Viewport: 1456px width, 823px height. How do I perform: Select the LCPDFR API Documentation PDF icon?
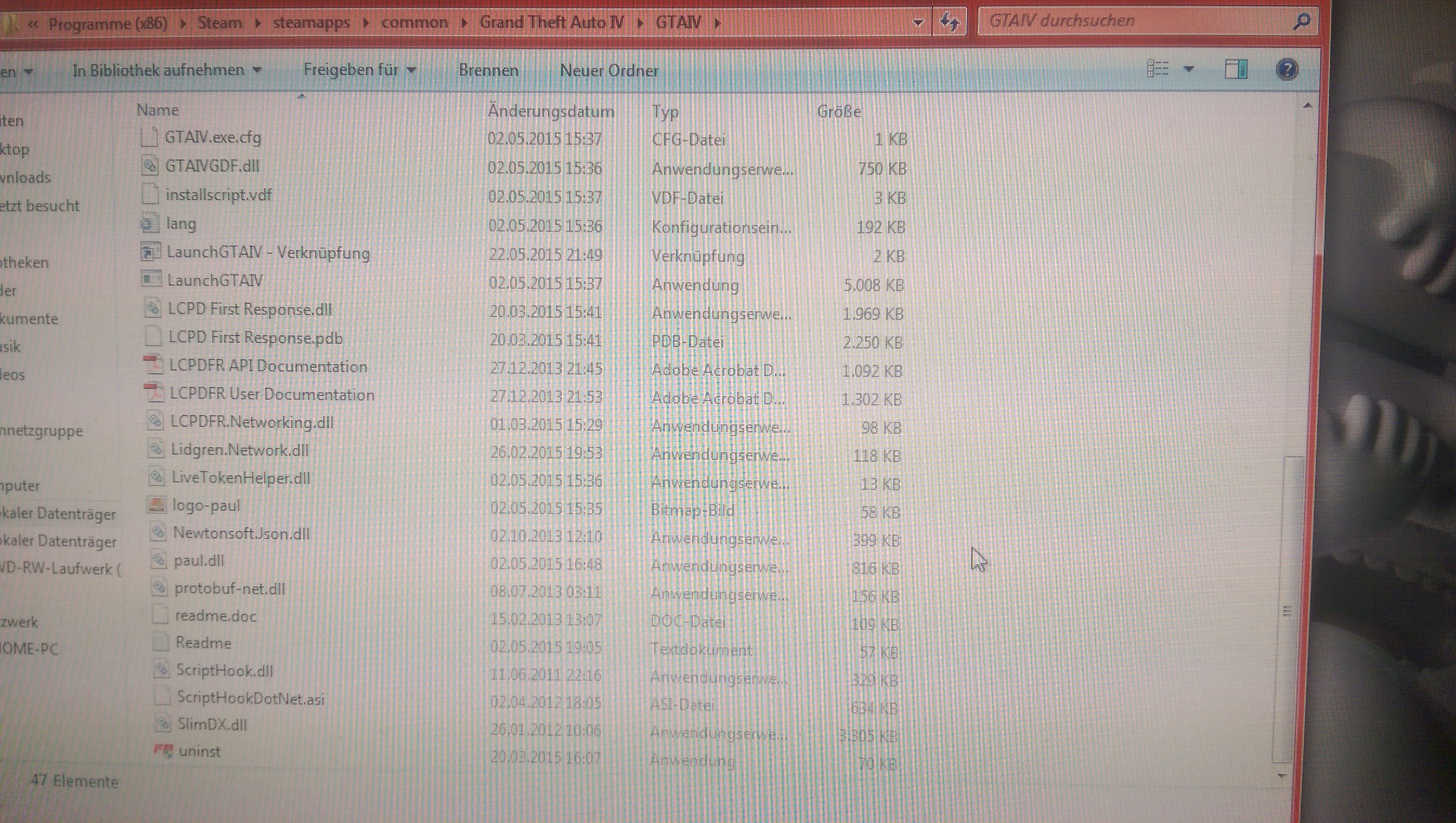tap(154, 365)
